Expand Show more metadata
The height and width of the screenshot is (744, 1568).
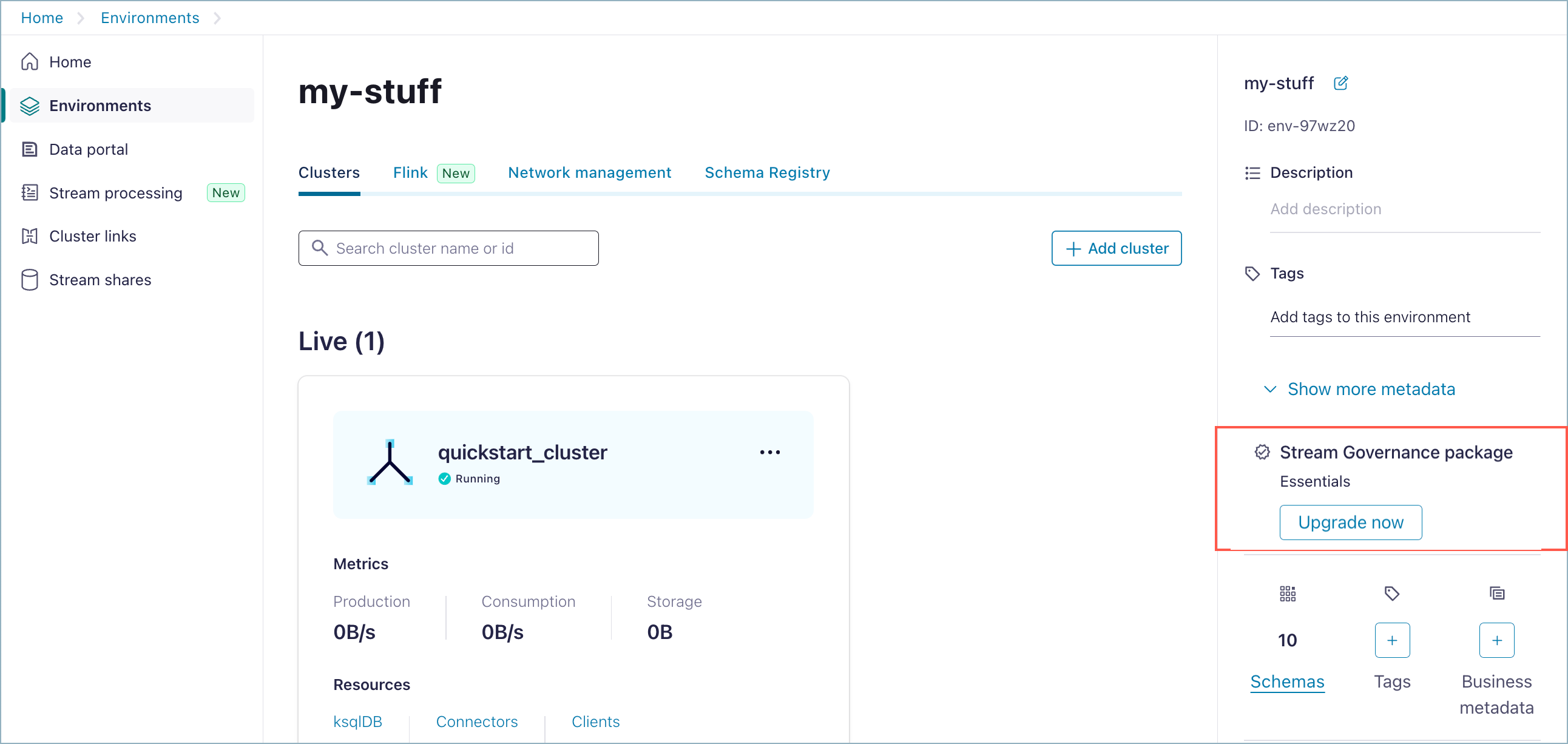click(x=1370, y=389)
